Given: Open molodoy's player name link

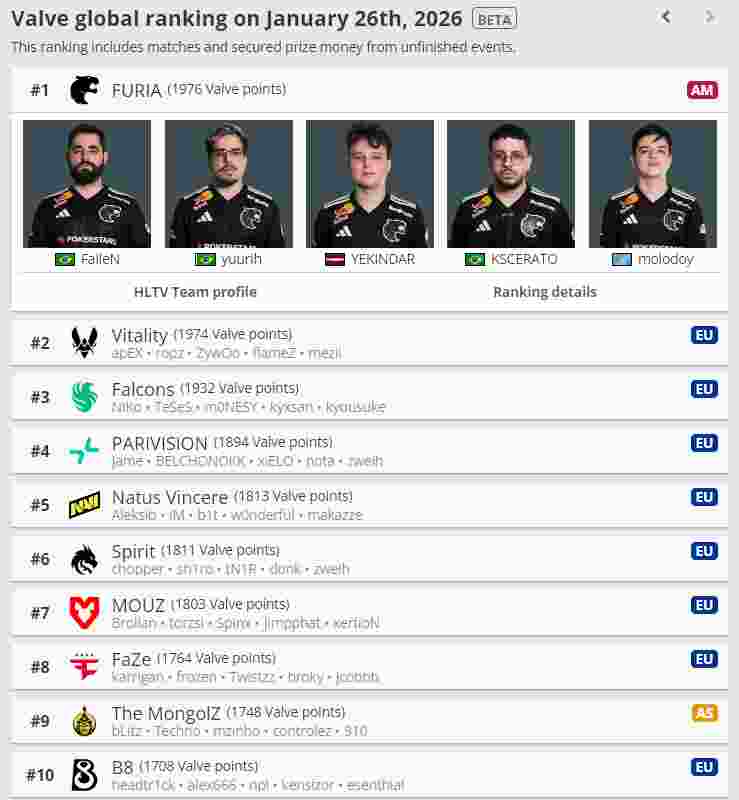Looking at the screenshot, I should tap(666, 259).
